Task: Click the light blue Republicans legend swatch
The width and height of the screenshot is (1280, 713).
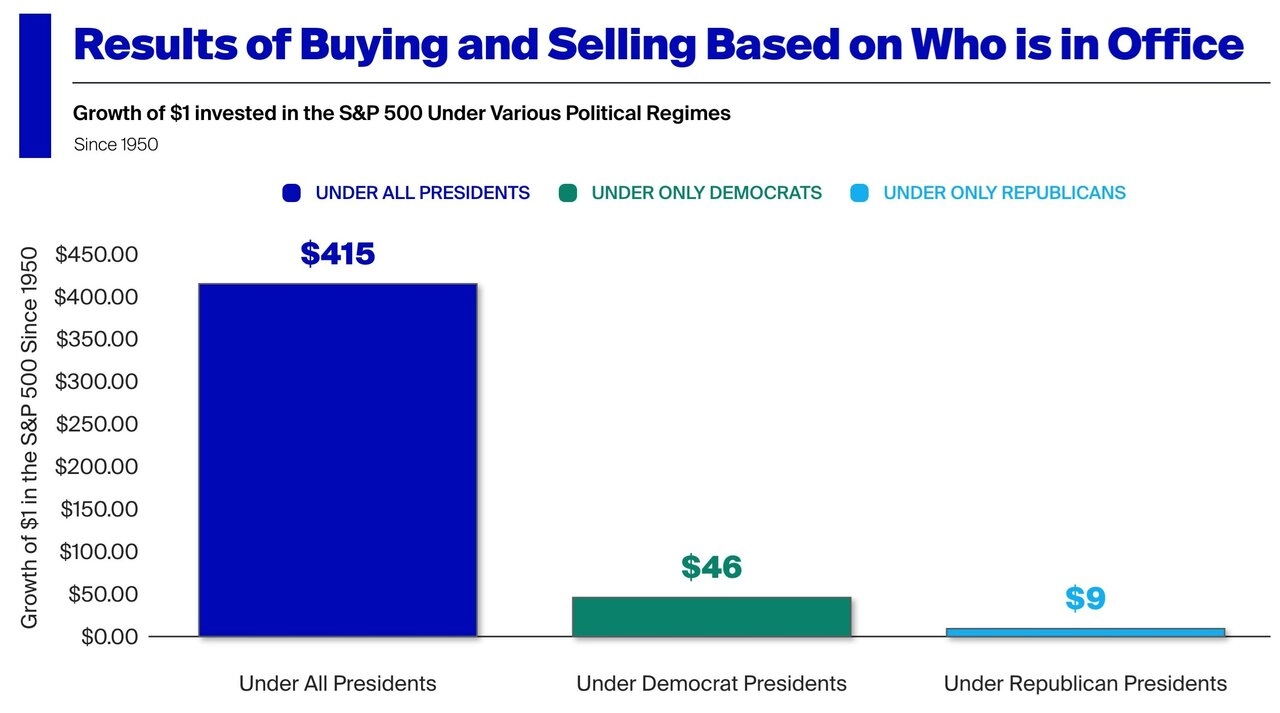Action: 860,193
